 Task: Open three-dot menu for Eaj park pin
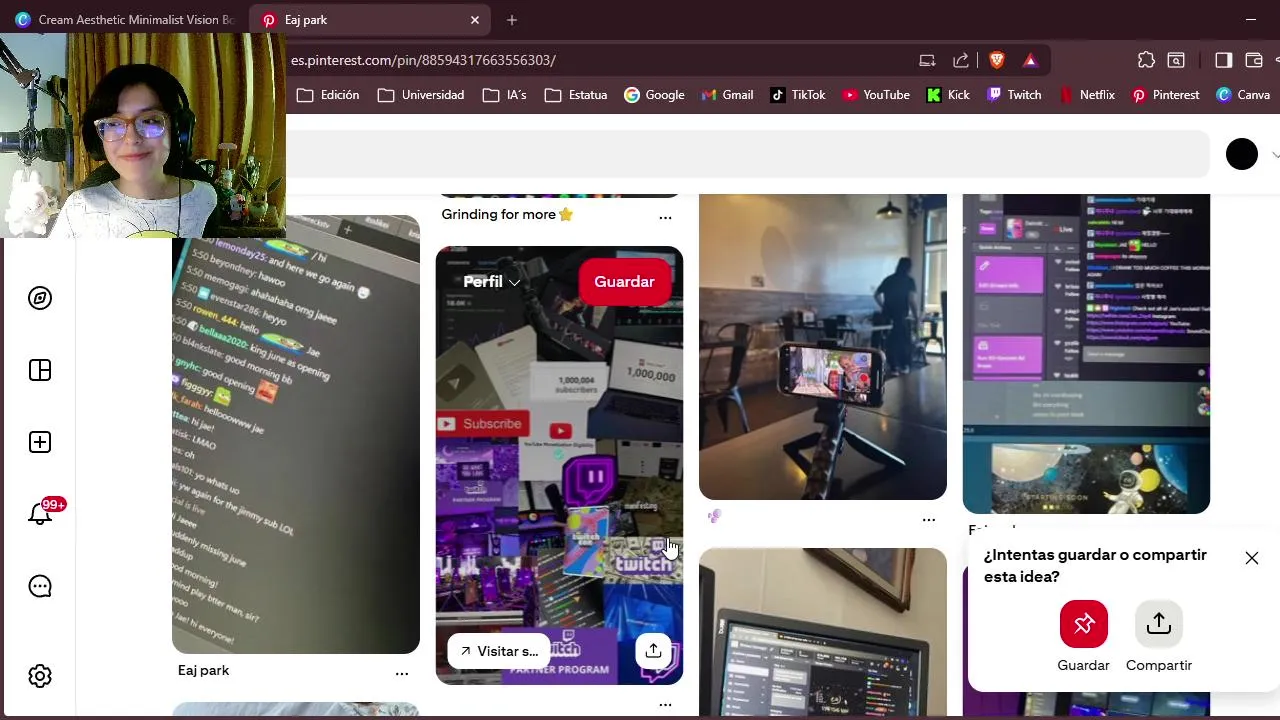point(402,674)
